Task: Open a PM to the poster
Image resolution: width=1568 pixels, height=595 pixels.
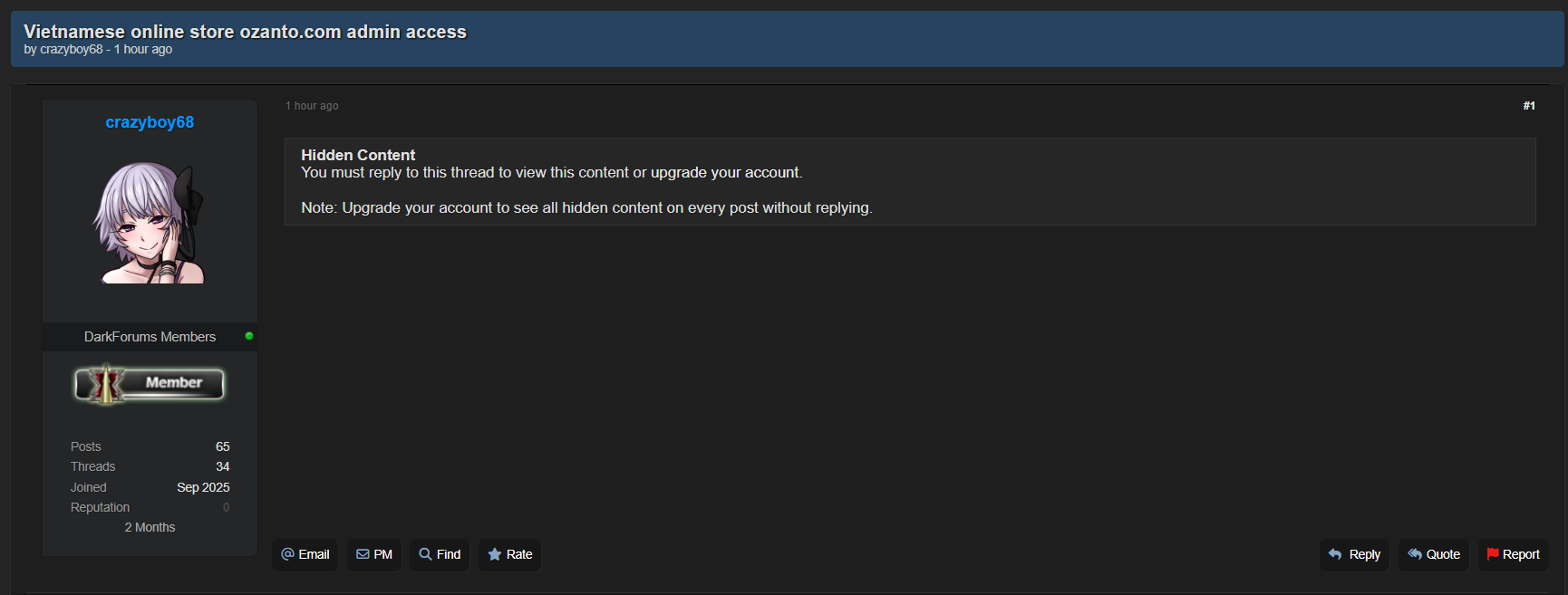Action: tap(373, 554)
